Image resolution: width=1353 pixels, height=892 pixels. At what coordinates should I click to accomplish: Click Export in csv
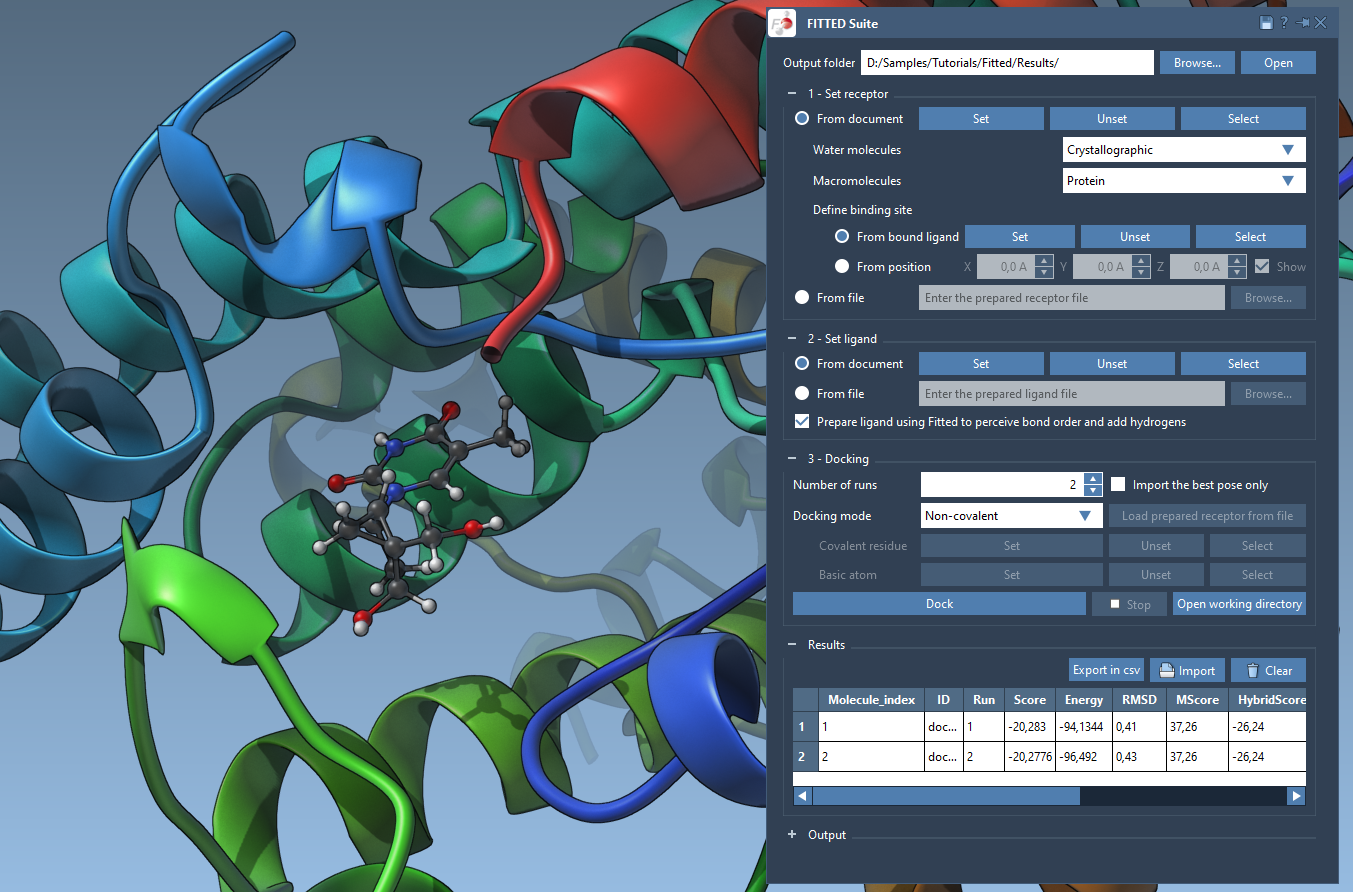(x=1106, y=670)
